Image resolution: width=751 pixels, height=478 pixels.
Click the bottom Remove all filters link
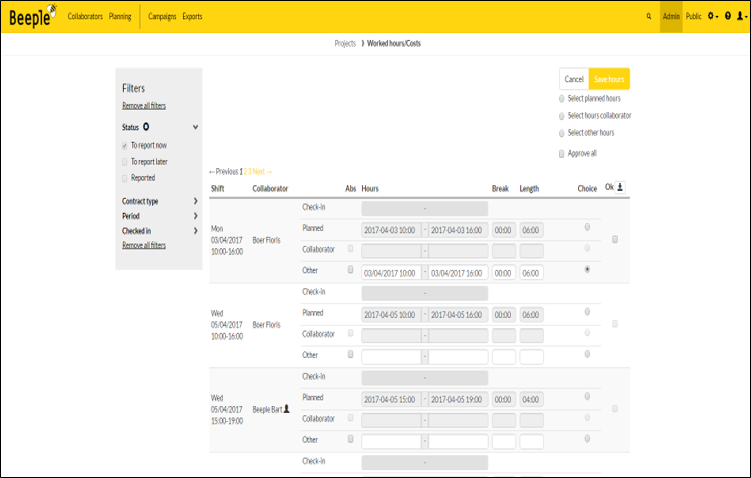click(144, 245)
